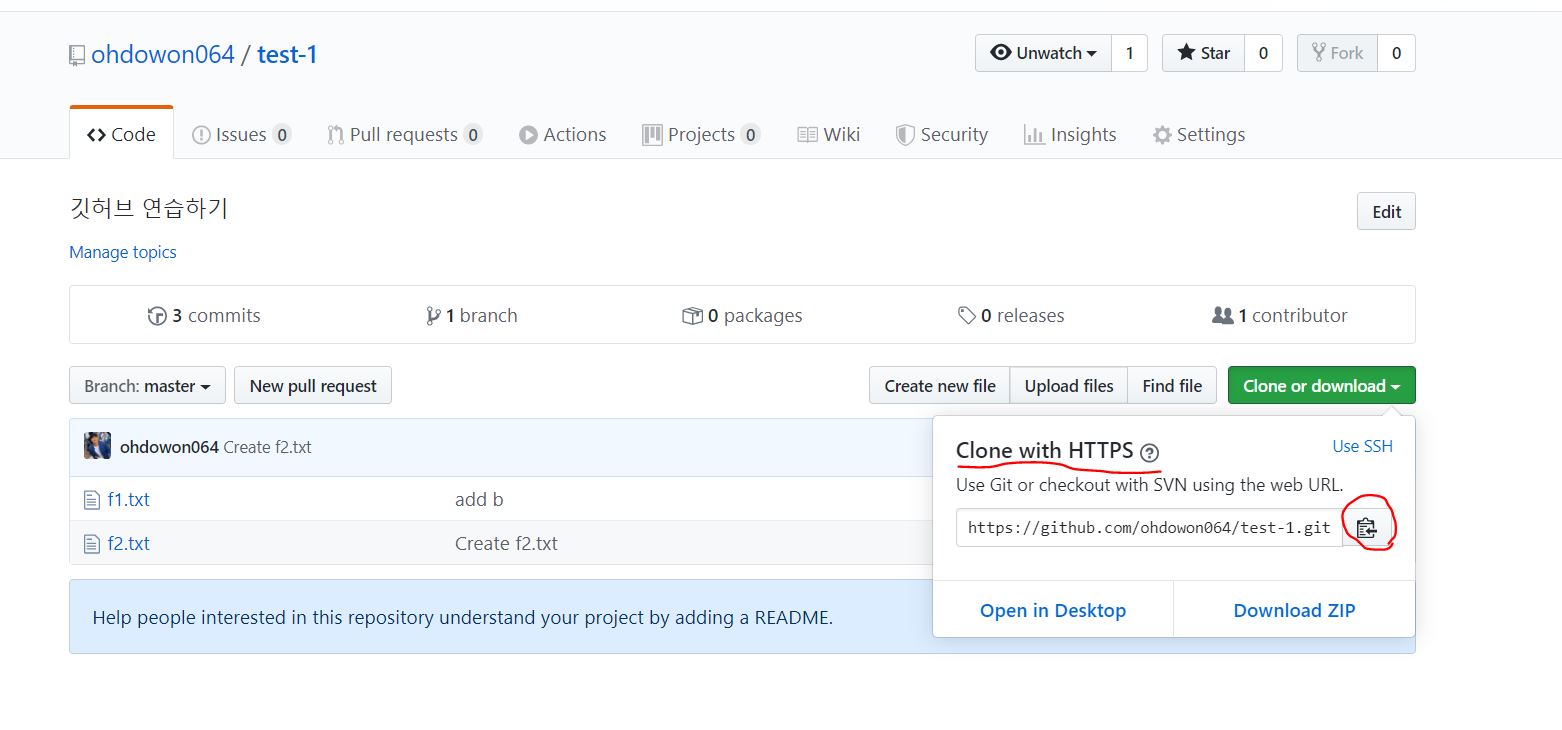The image size is (1562, 730).
Task: View the 3 commits history
Action: (204, 315)
